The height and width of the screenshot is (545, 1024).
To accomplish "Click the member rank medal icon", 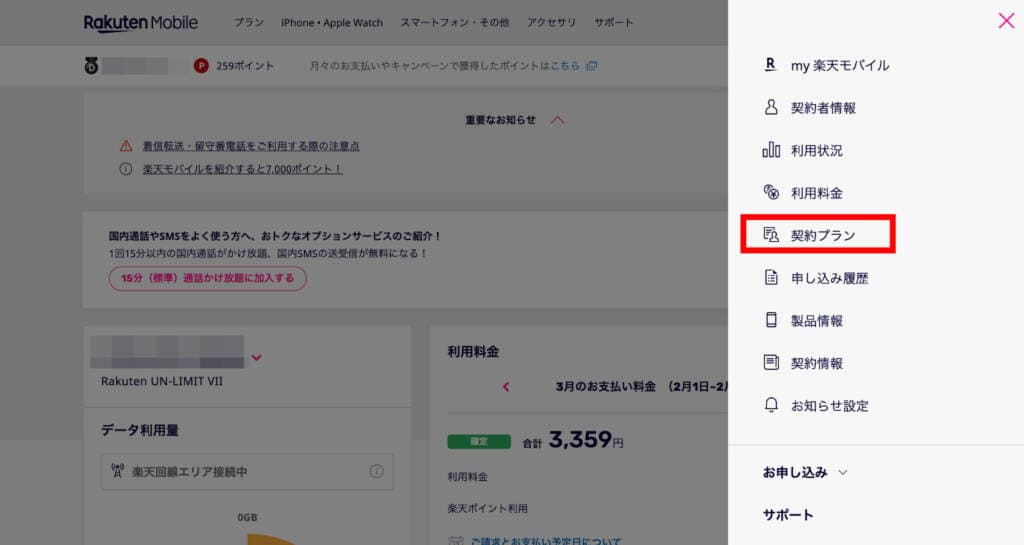I will [x=91, y=65].
